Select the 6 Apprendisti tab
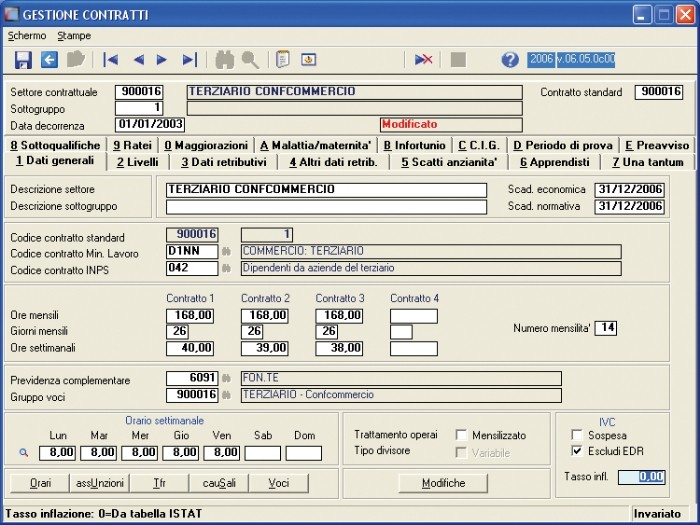 (554, 162)
